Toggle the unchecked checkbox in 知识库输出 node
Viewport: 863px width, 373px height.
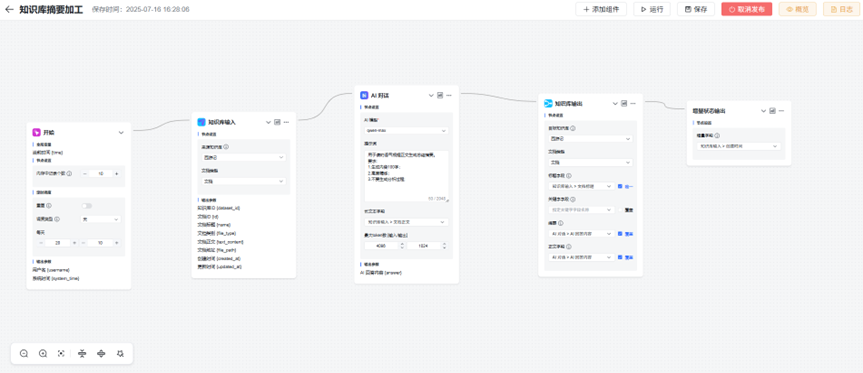pyautogui.click(x=620, y=210)
